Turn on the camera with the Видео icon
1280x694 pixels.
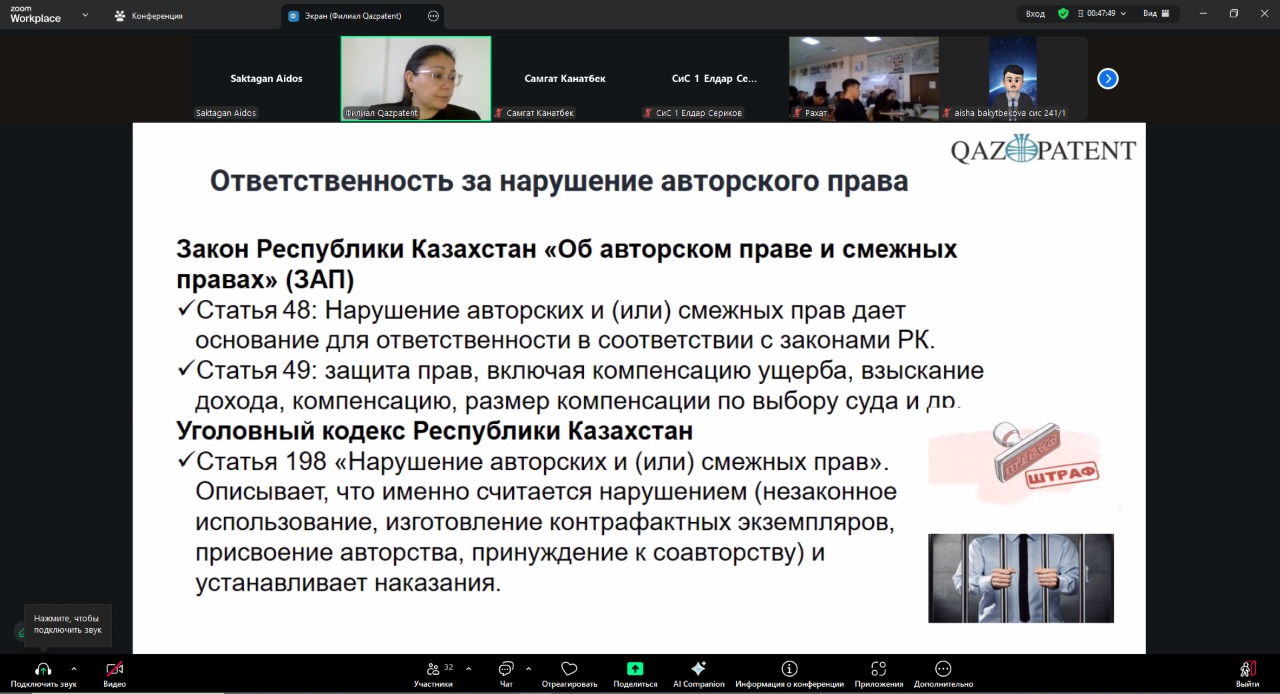pos(114,669)
